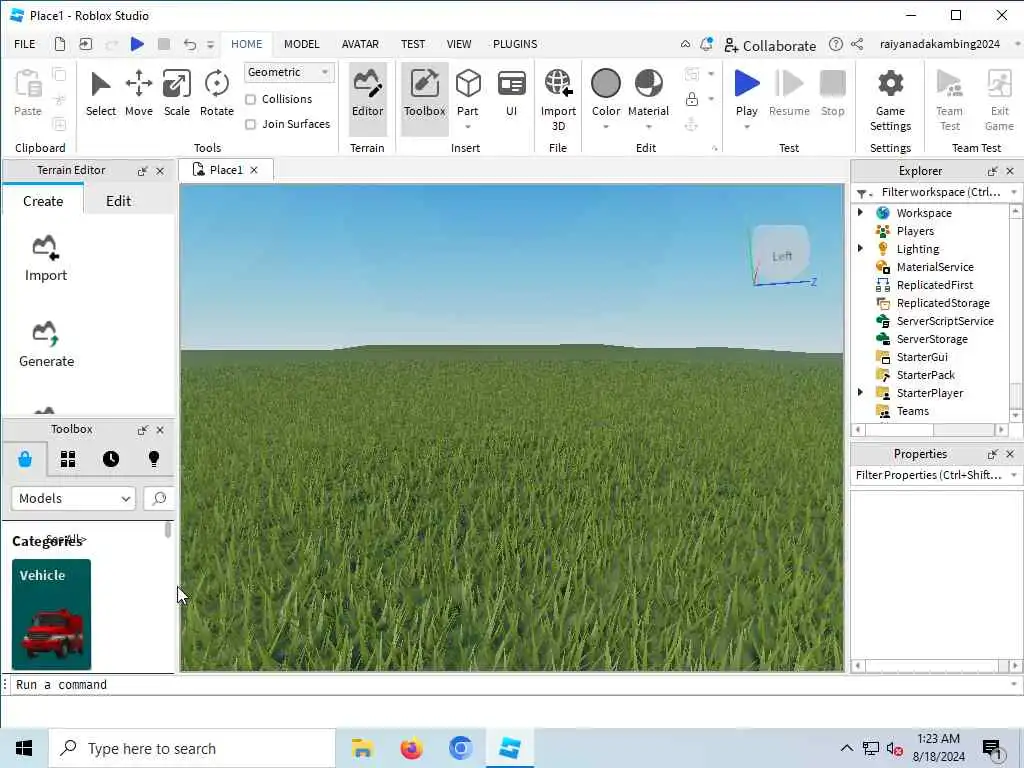Choose the Rotate tool
The height and width of the screenshot is (768, 1024).
point(216,93)
